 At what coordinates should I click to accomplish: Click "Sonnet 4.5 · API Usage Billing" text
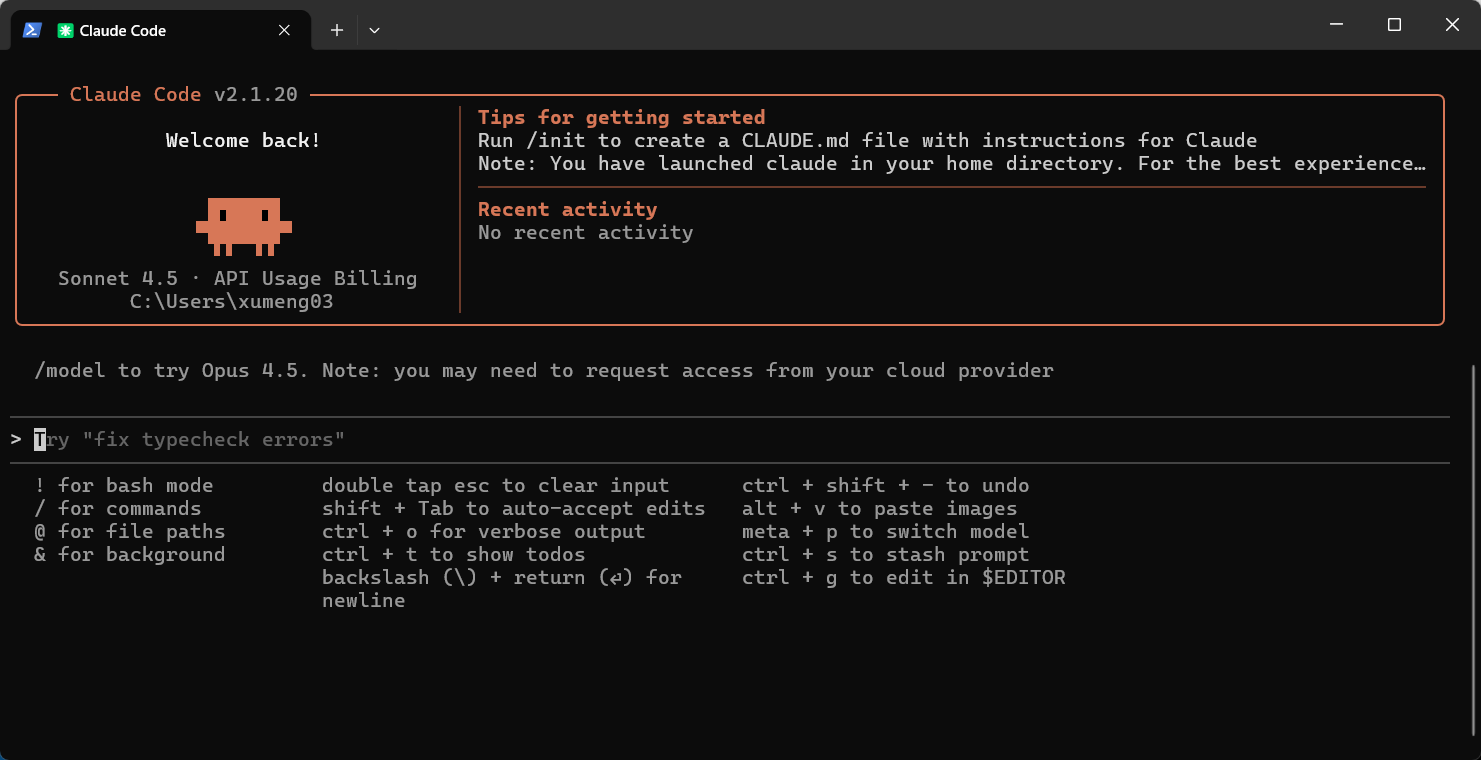[x=237, y=278]
